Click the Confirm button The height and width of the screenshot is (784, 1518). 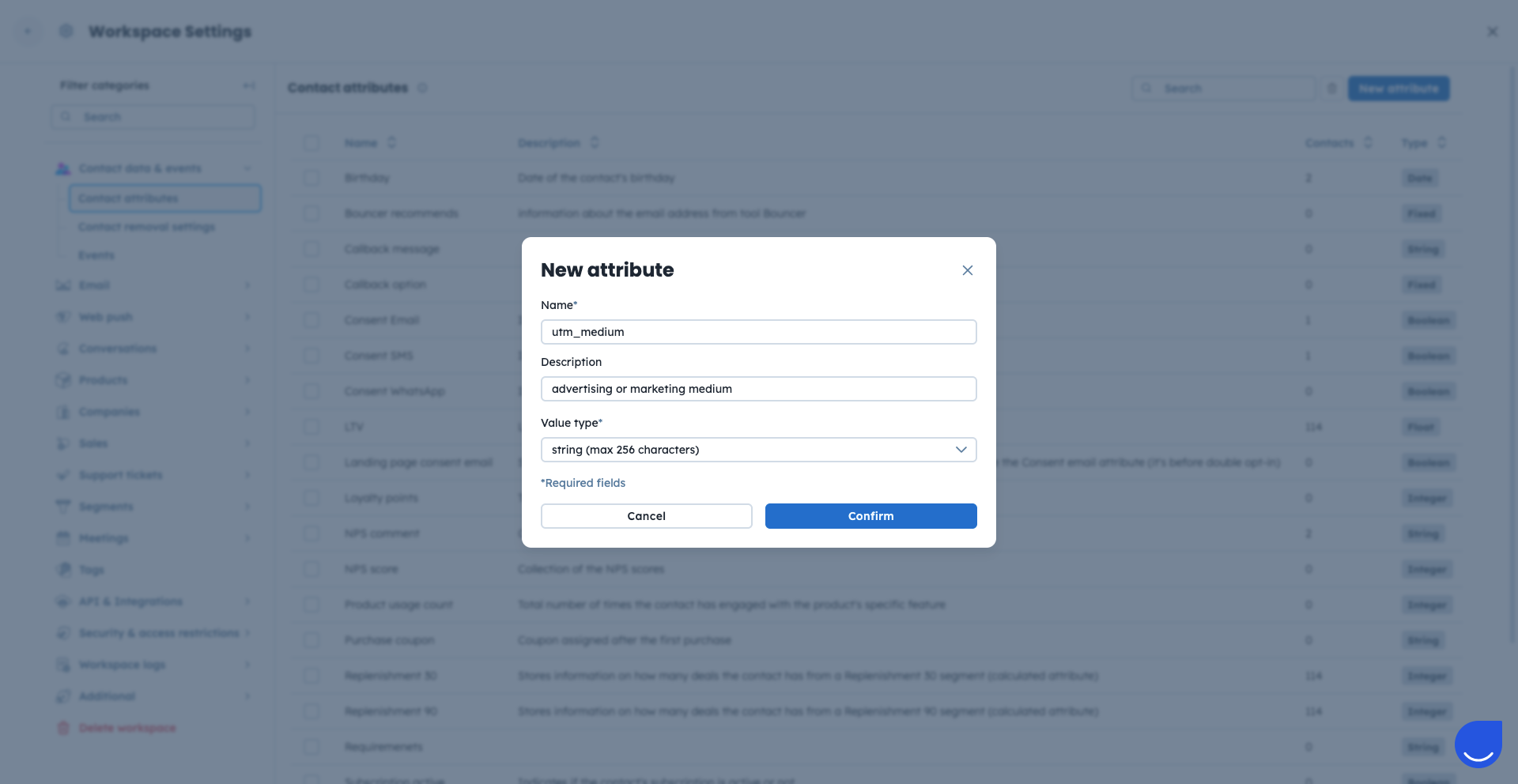tap(870, 516)
